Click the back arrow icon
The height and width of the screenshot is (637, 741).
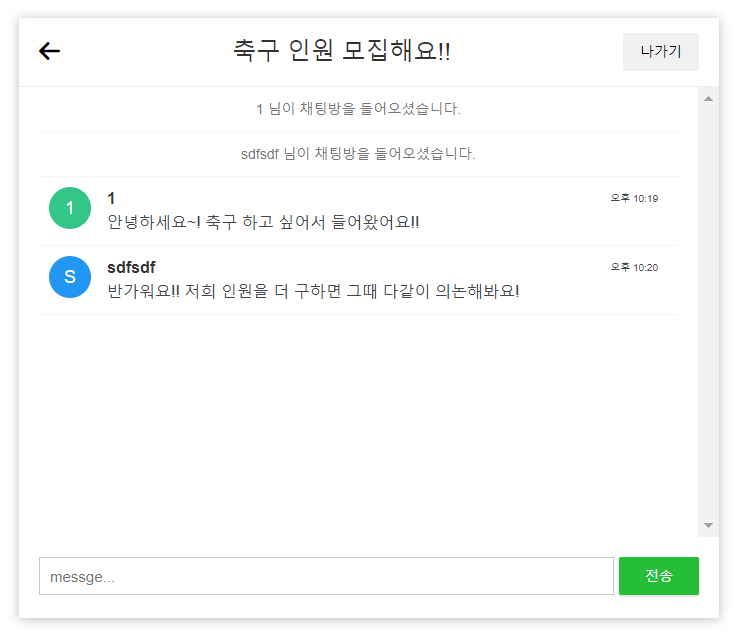click(x=50, y=51)
